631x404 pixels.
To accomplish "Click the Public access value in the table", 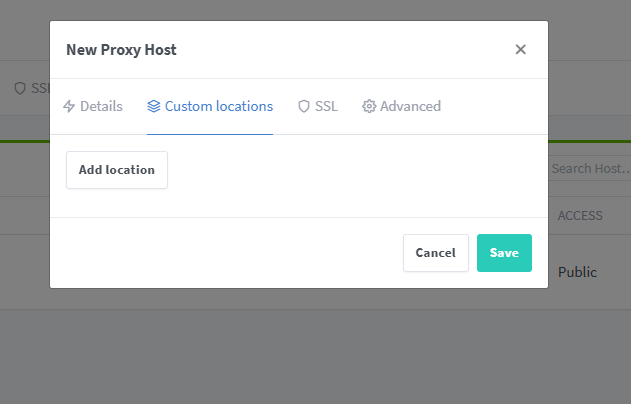I will click(x=577, y=272).
